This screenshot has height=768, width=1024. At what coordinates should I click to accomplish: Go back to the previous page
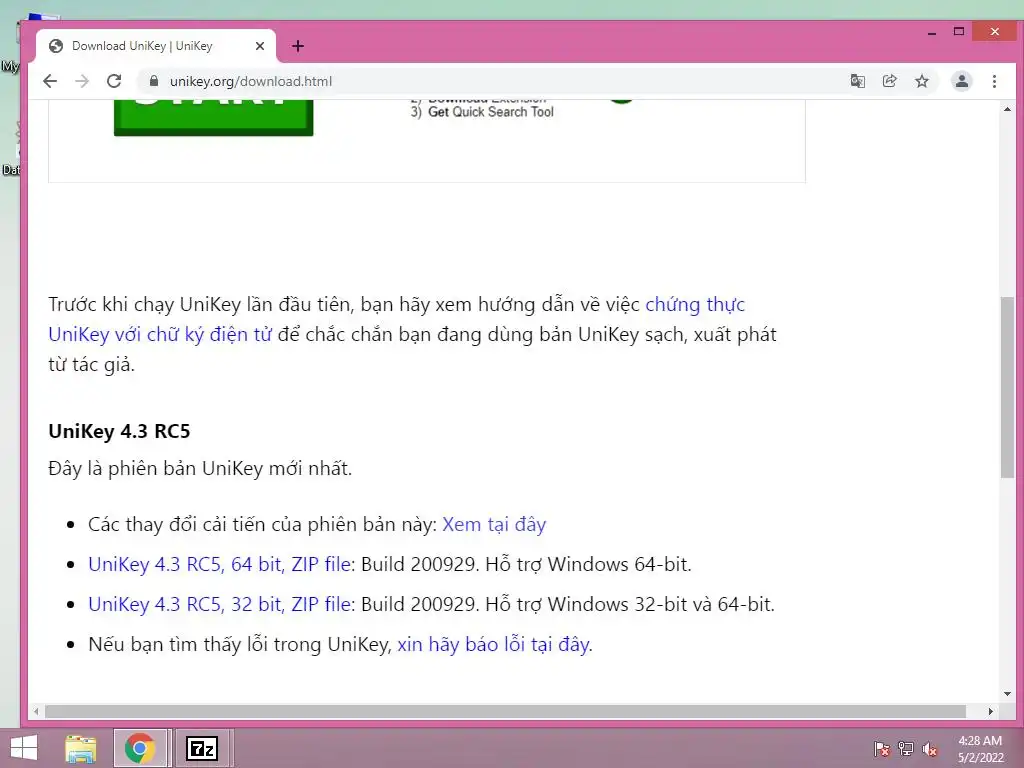coord(50,81)
